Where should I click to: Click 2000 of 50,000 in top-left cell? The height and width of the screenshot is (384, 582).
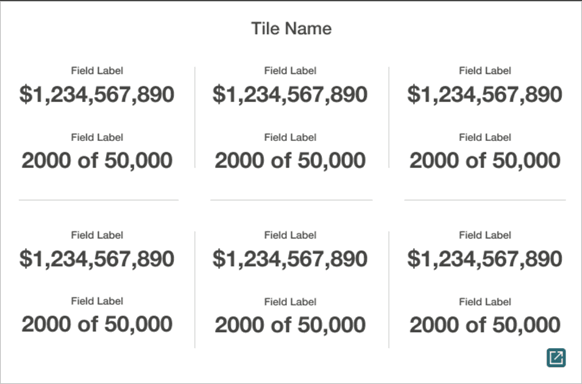(97, 161)
